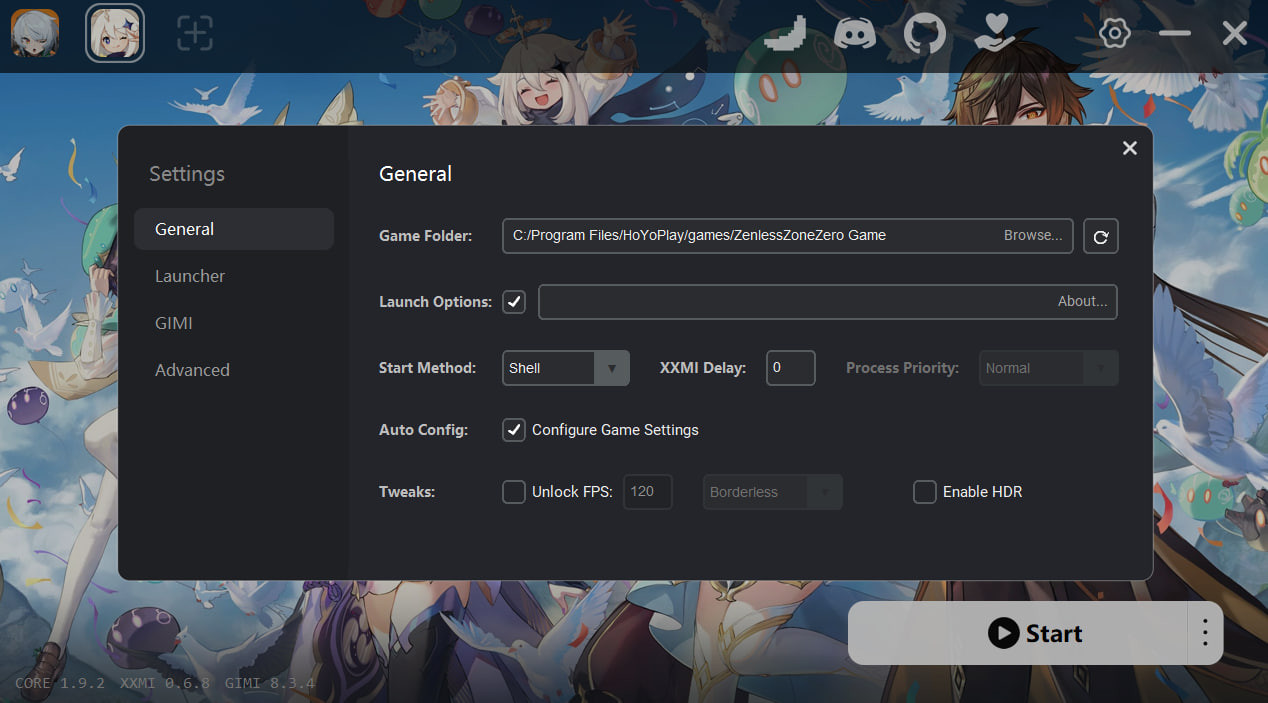1268x703 pixels.
Task: Minimize the launcher window
Action: [1175, 34]
